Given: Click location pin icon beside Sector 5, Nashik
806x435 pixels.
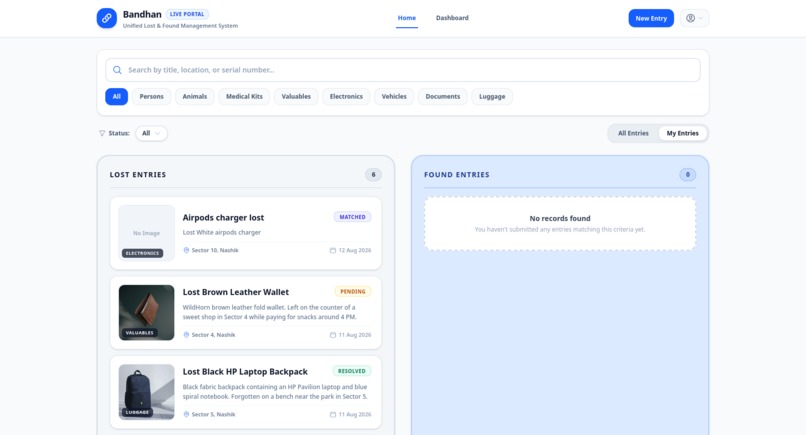Looking at the screenshot, I should tap(186, 414).
